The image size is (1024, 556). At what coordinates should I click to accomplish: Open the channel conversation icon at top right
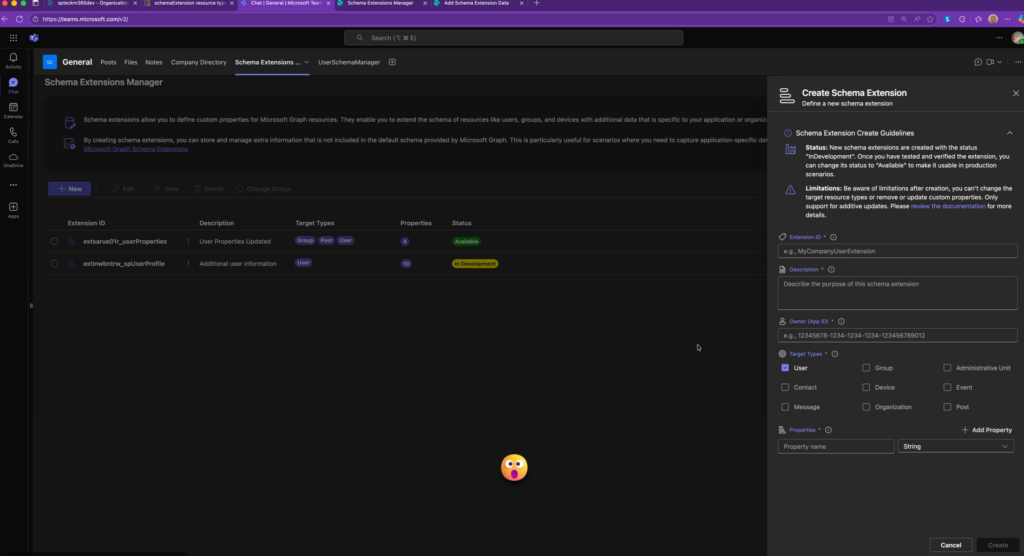point(978,62)
